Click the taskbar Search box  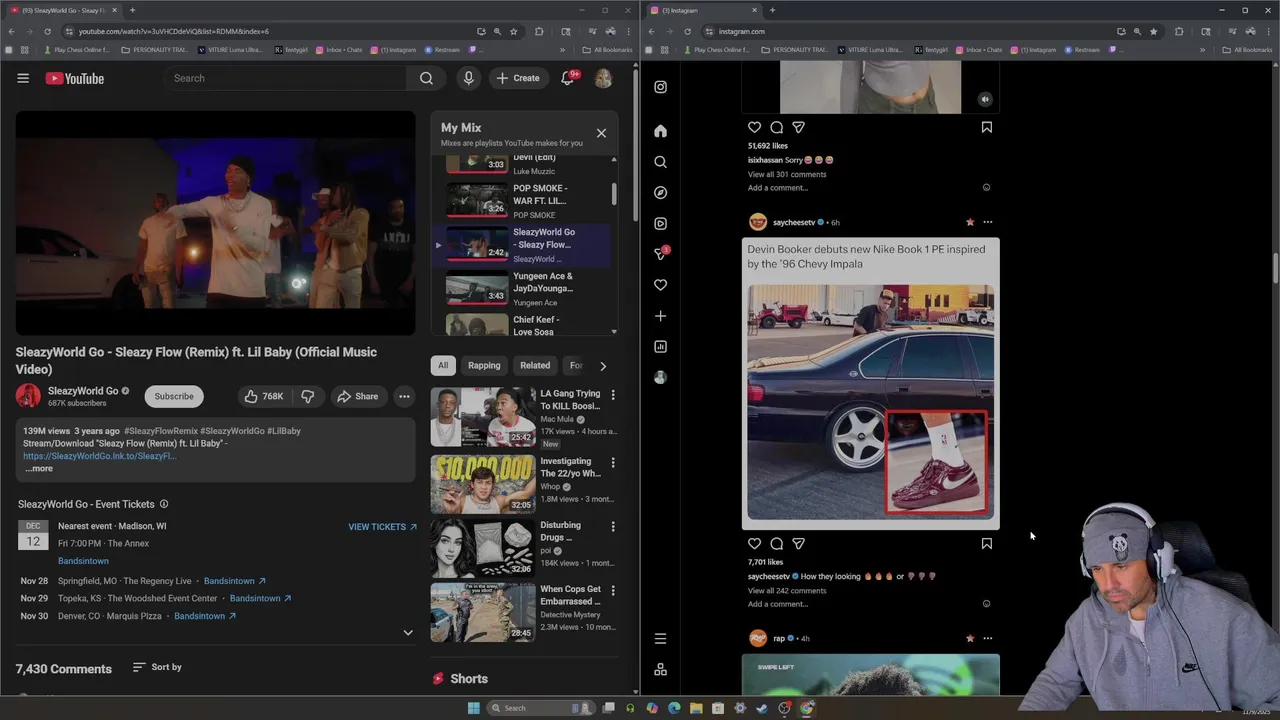(x=540, y=708)
